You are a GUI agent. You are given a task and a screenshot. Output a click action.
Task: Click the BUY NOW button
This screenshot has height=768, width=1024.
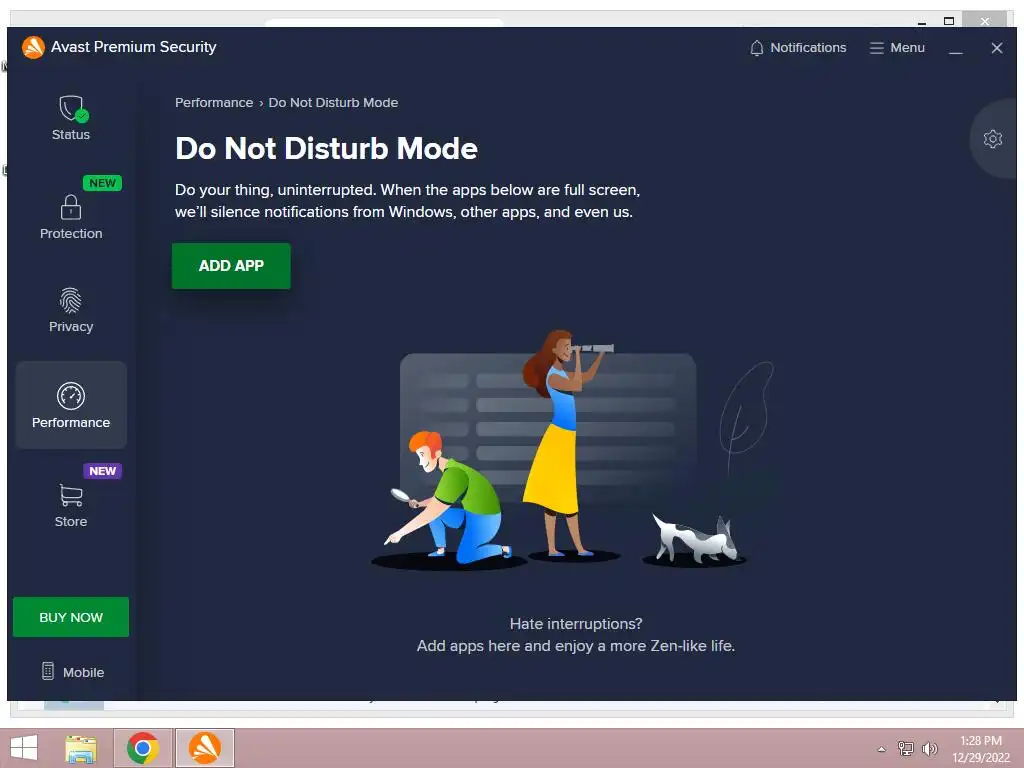tap(71, 617)
